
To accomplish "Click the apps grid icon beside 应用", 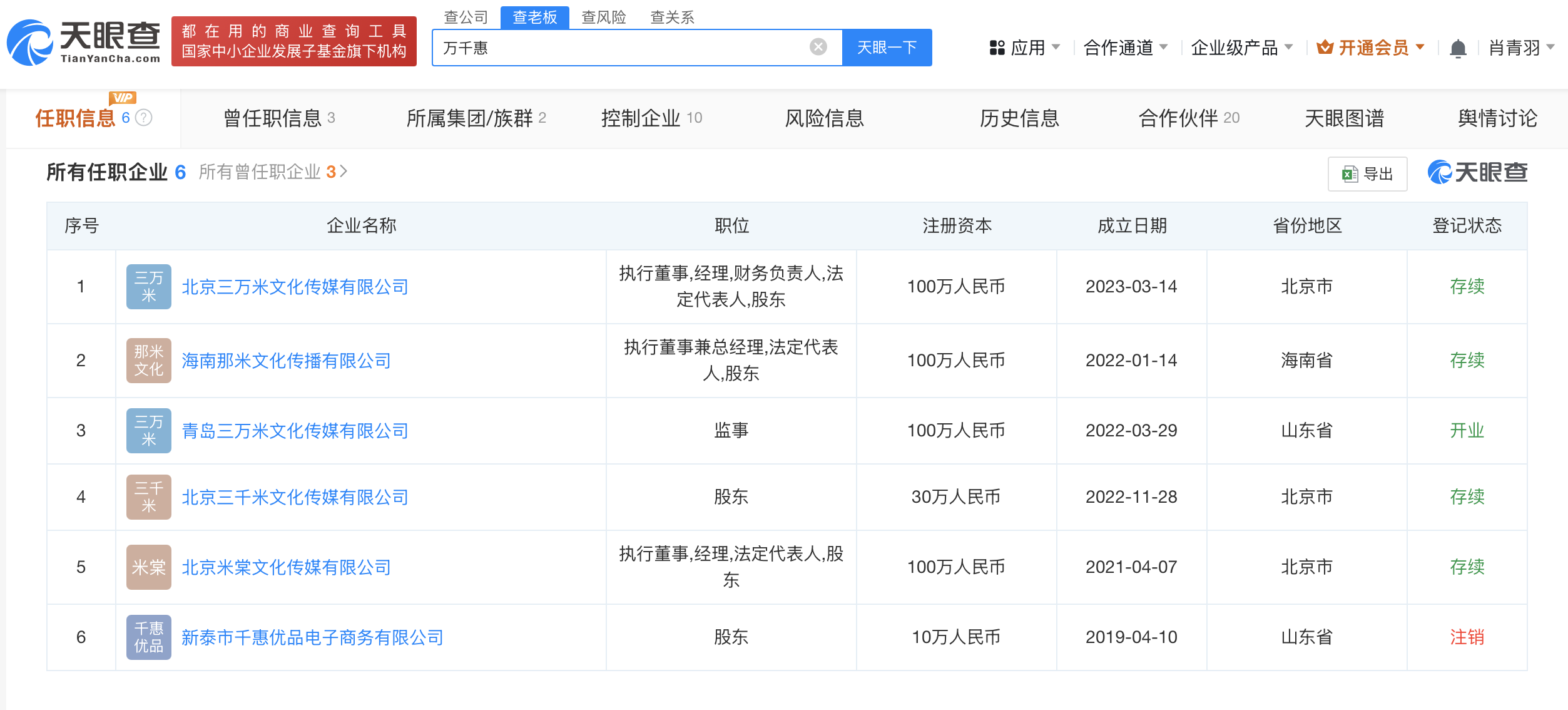I will 997,48.
